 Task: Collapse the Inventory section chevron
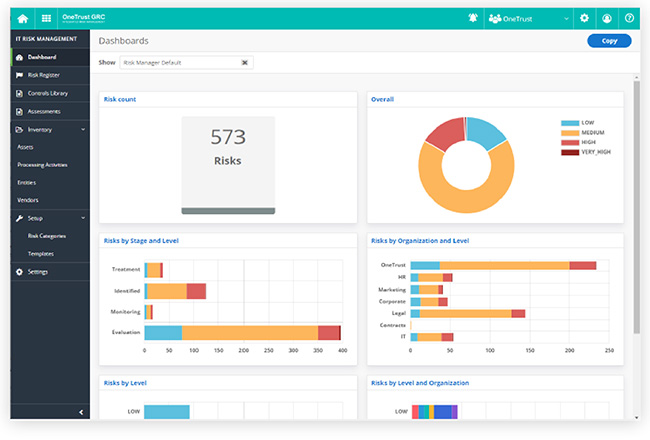[x=83, y=129]
